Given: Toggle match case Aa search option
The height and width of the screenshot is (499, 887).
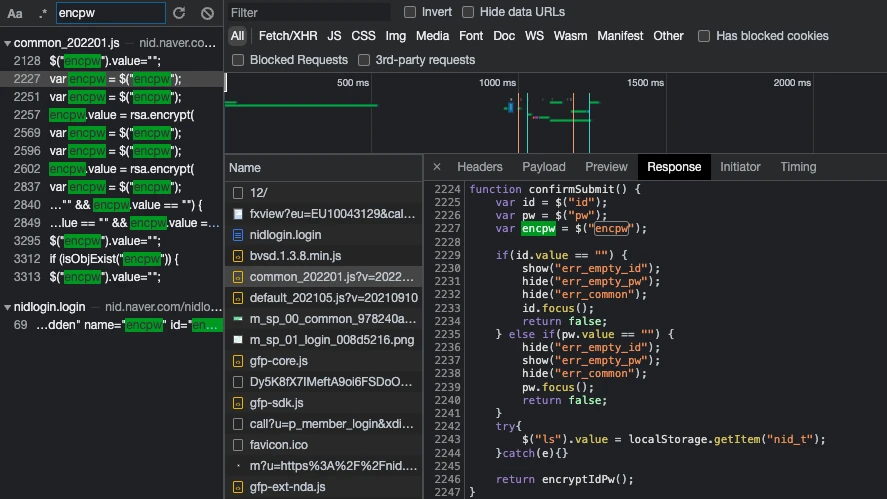Looking at the screenshot, I should [15, 13].
